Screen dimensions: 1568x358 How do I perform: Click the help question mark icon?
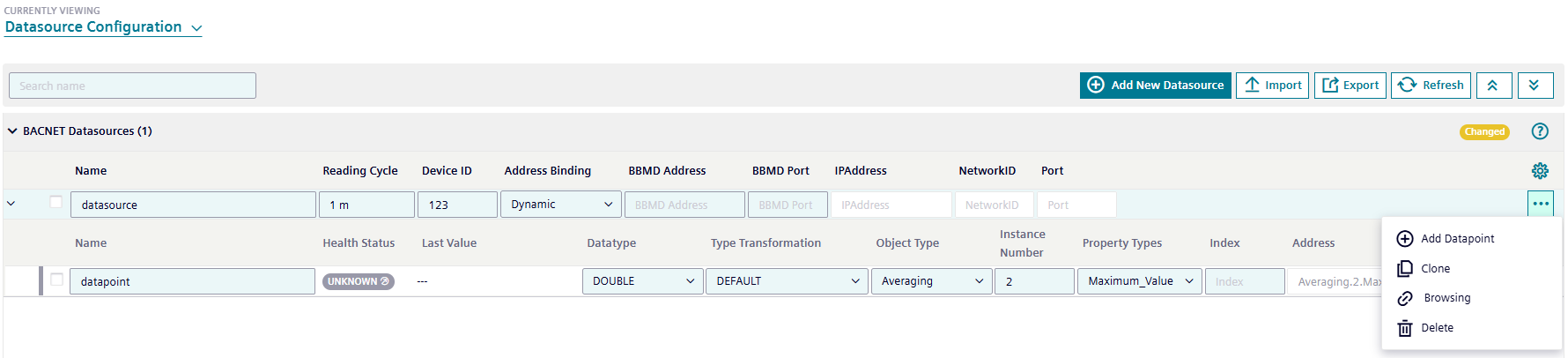click(x=1540, y=131)
